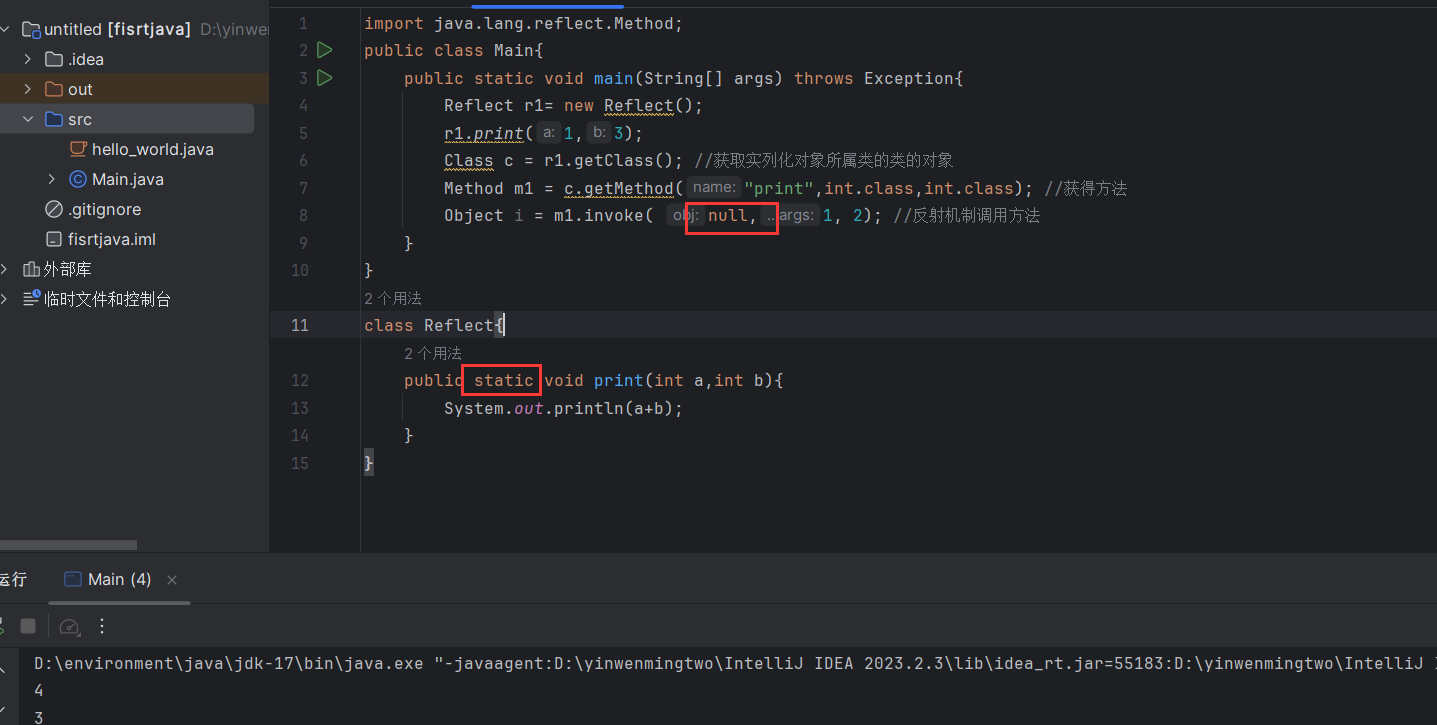This screenshot has width=1437, height=725.
Task: Click the name: parameter hint on line 7
Action: click(x=714, y=188)
